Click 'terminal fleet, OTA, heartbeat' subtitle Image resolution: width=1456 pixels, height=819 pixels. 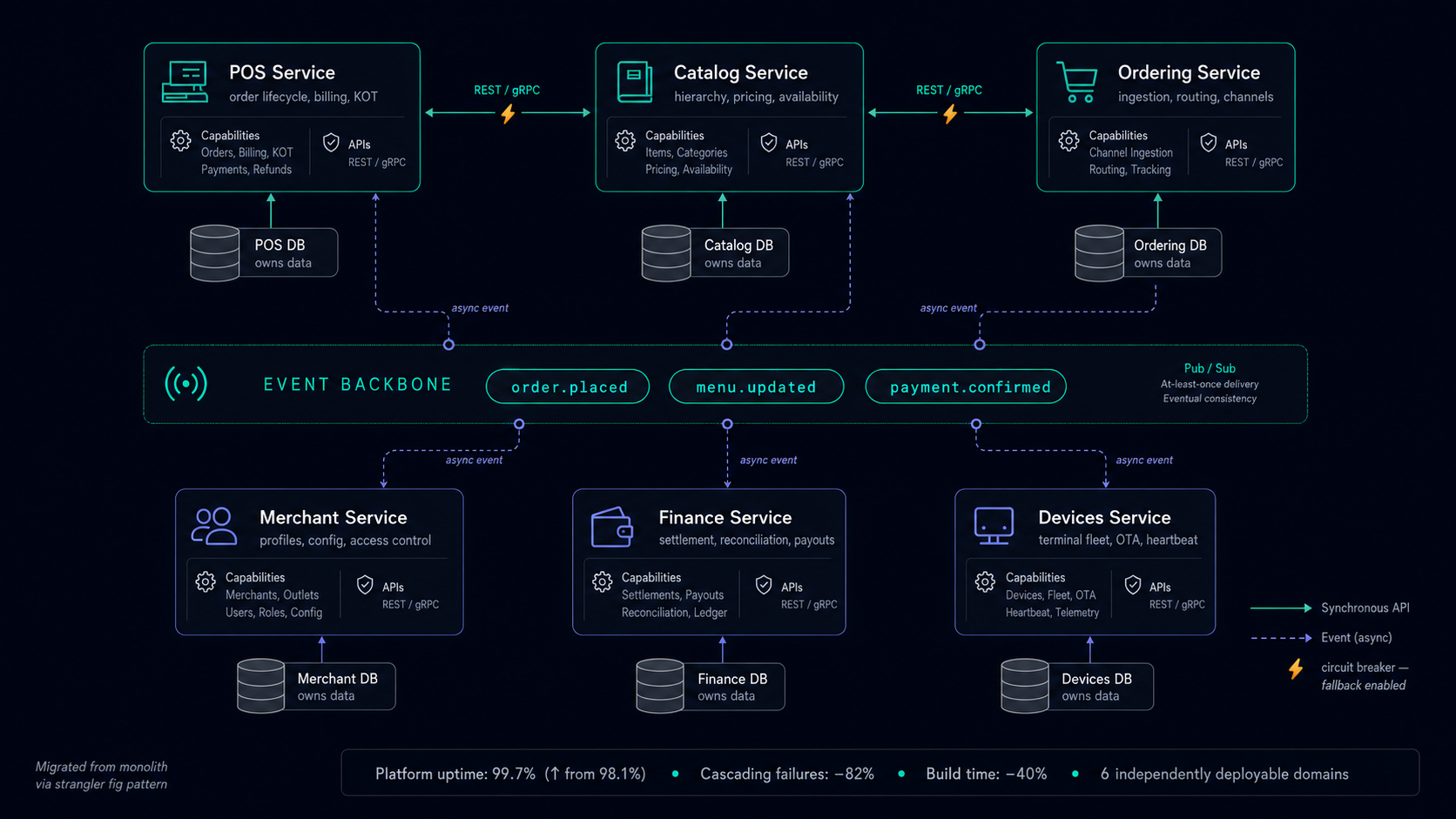click(1118, 540)
